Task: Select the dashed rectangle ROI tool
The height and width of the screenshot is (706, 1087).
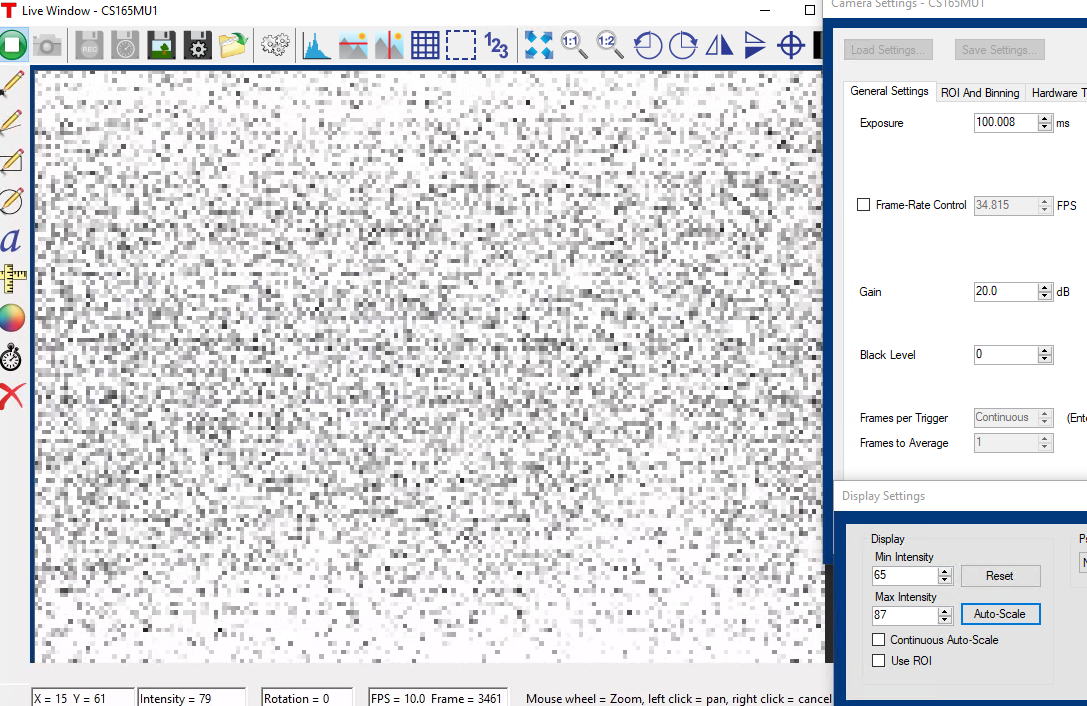Action: [461, 46]
